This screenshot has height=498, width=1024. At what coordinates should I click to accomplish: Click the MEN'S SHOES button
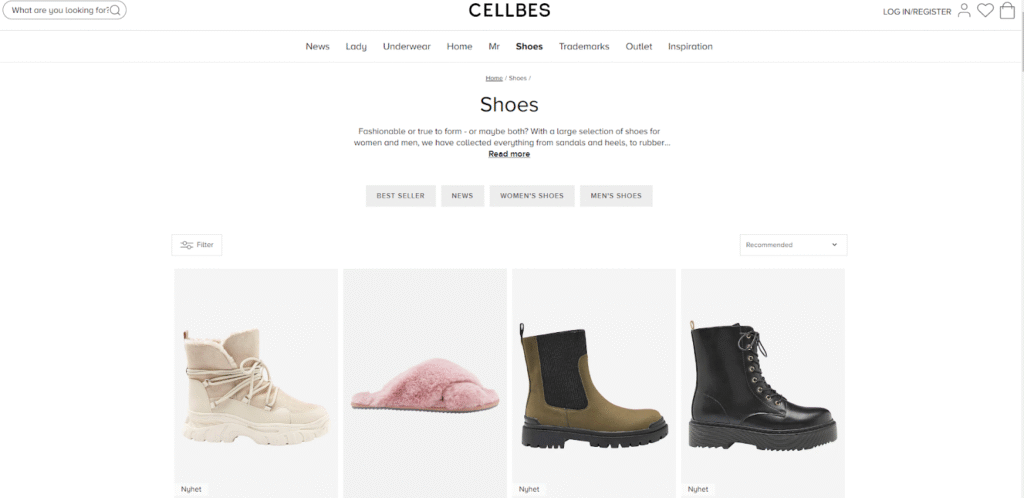coord(616,196)
